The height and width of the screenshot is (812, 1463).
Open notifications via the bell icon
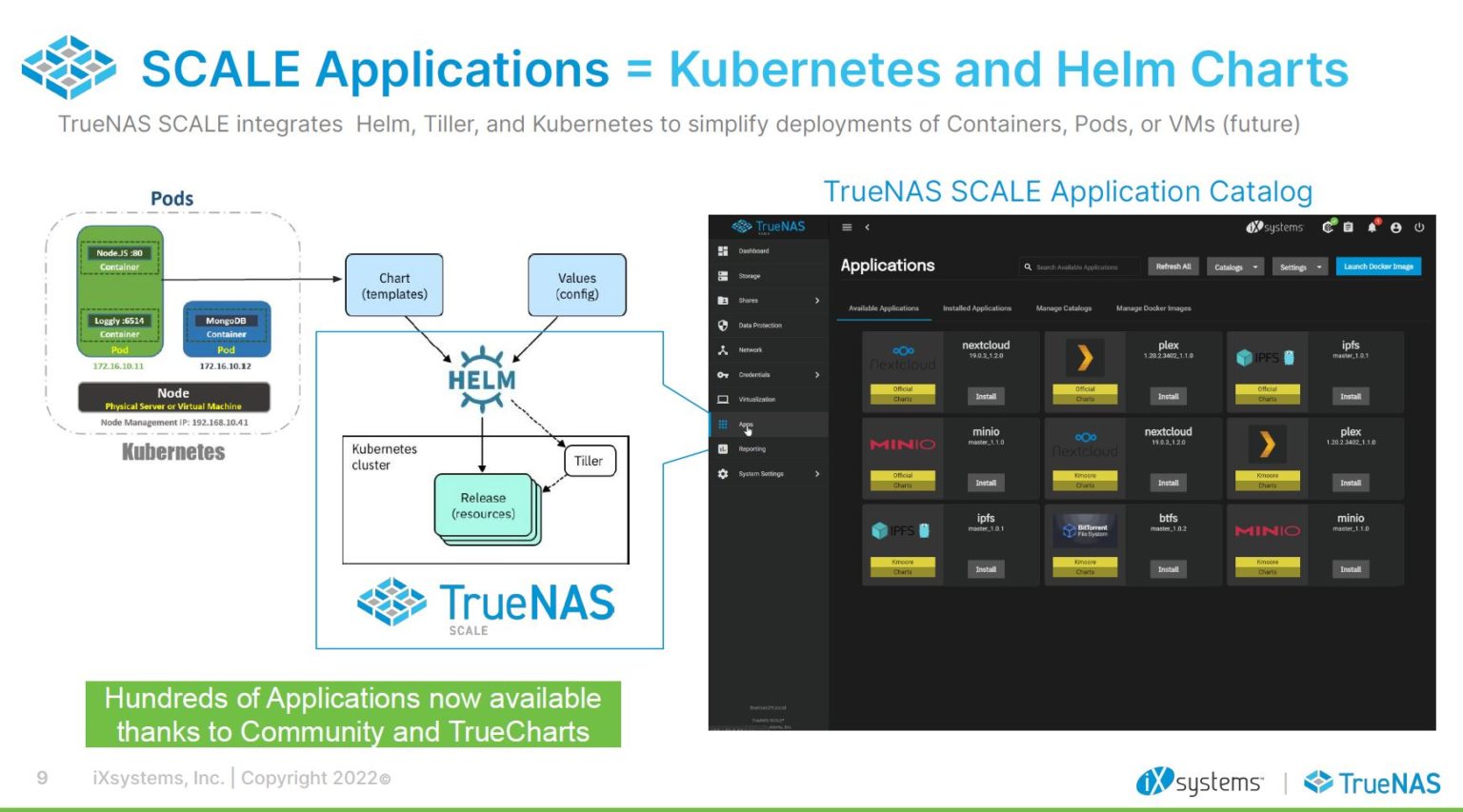click(1372, 228)
